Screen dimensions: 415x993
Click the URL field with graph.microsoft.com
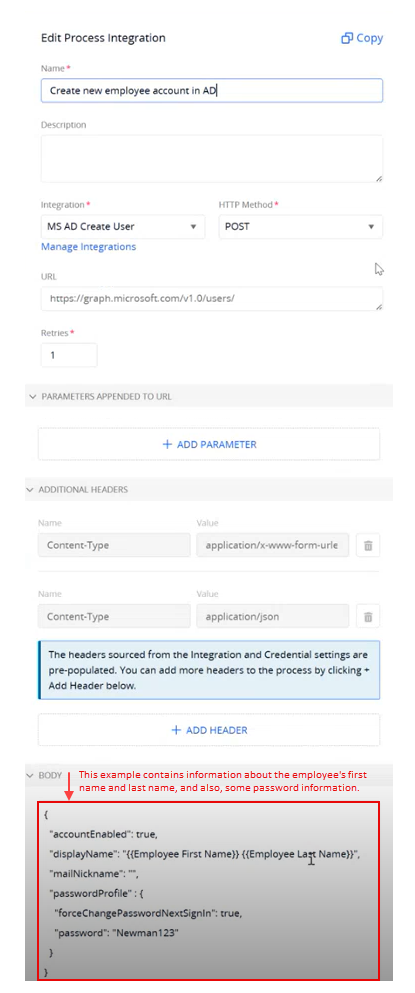(x=212, y=299)
